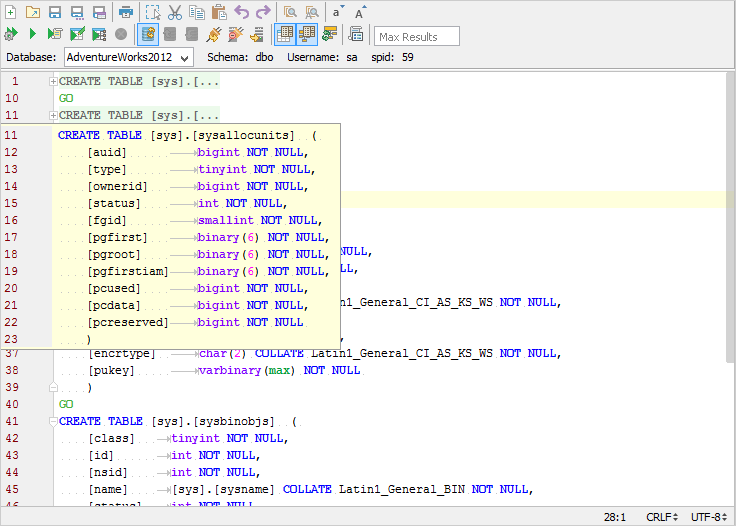The image size is (736, 526).
Task: Toggle auto-commit mode
Action: click(x=148, y=34)
